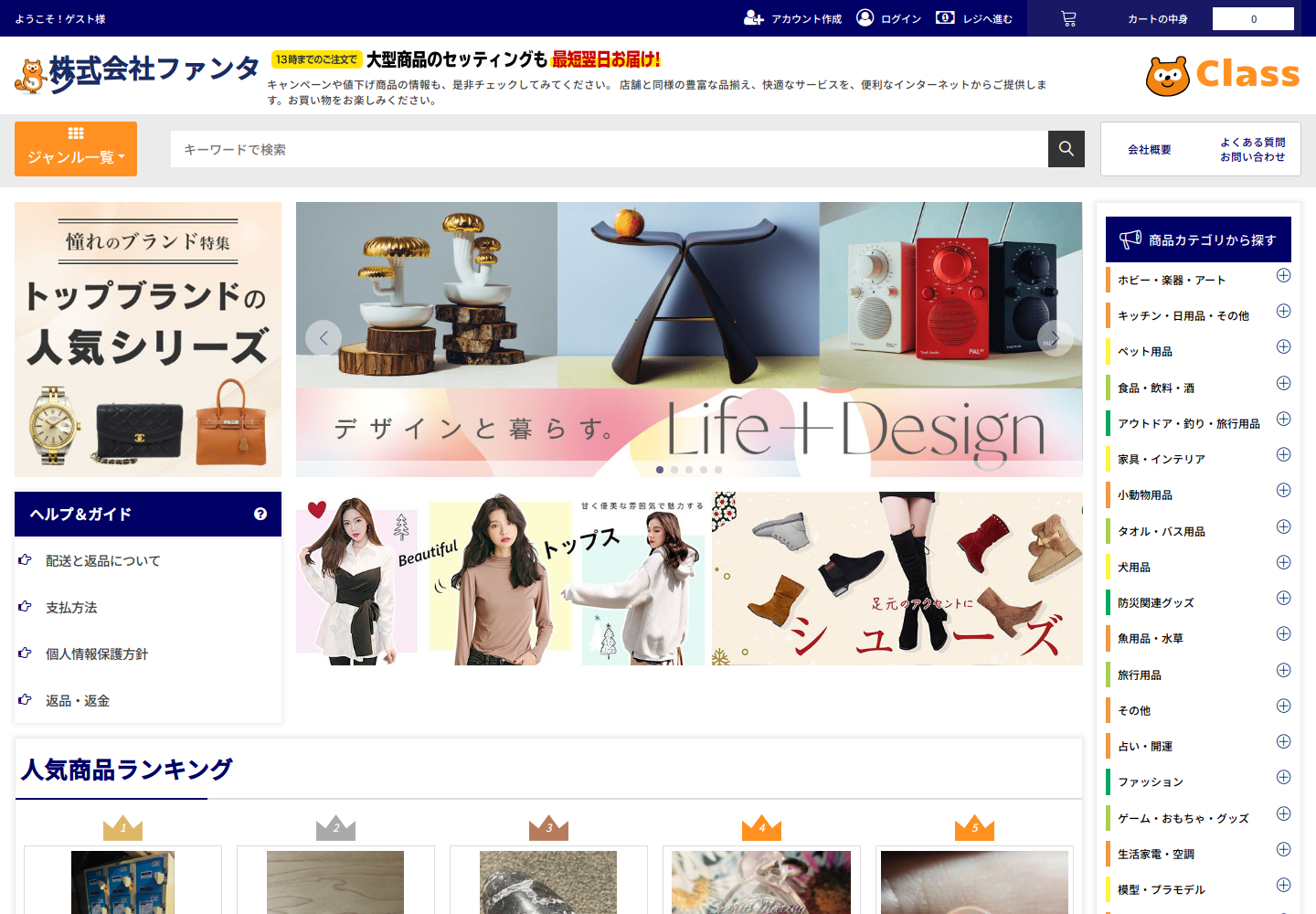Viewport: 1316px width, 914px height.
Task: Expand 食品・飲料・酒 category
Action: point(1283,383)
